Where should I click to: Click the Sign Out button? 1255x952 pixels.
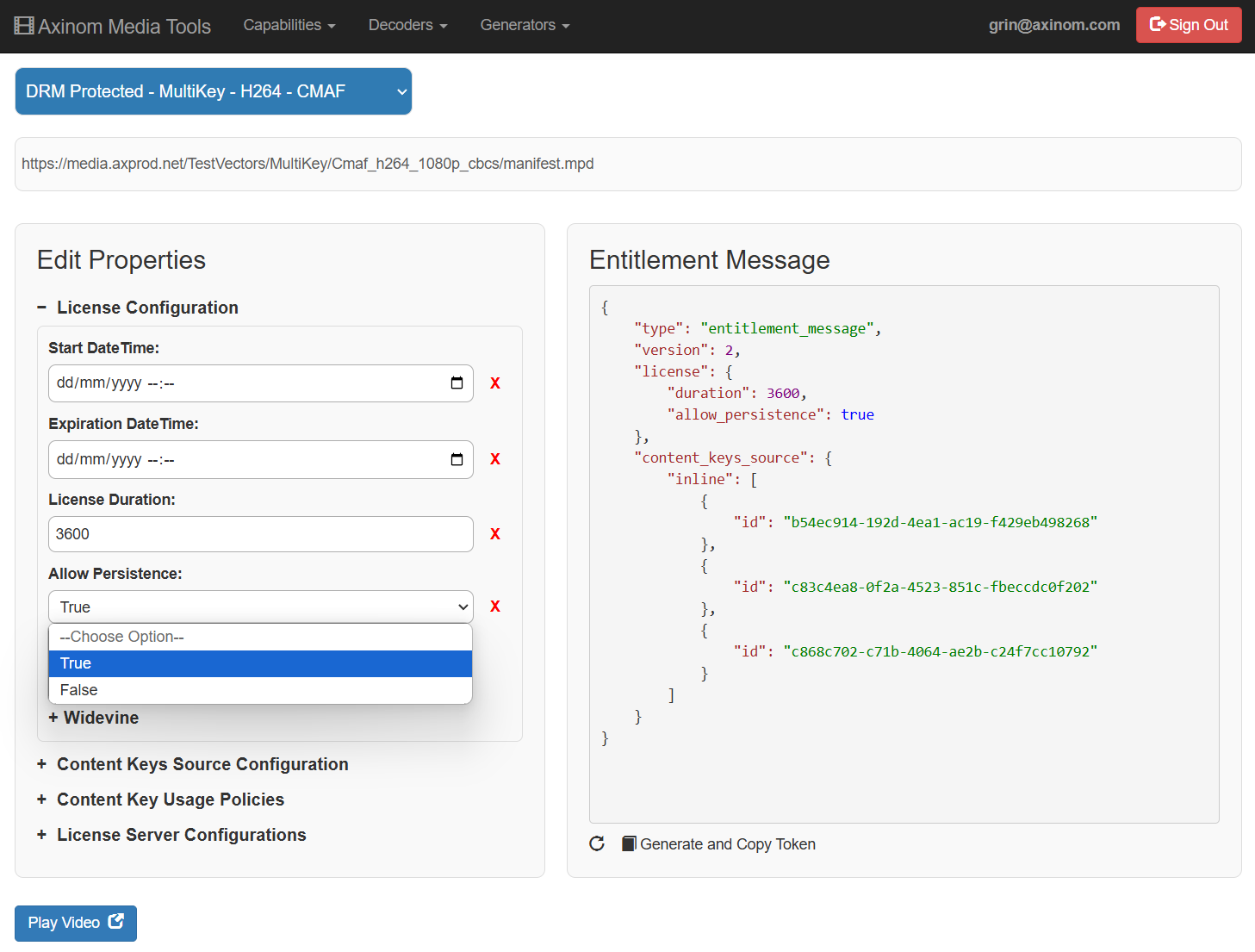[x=1189, y=25]
